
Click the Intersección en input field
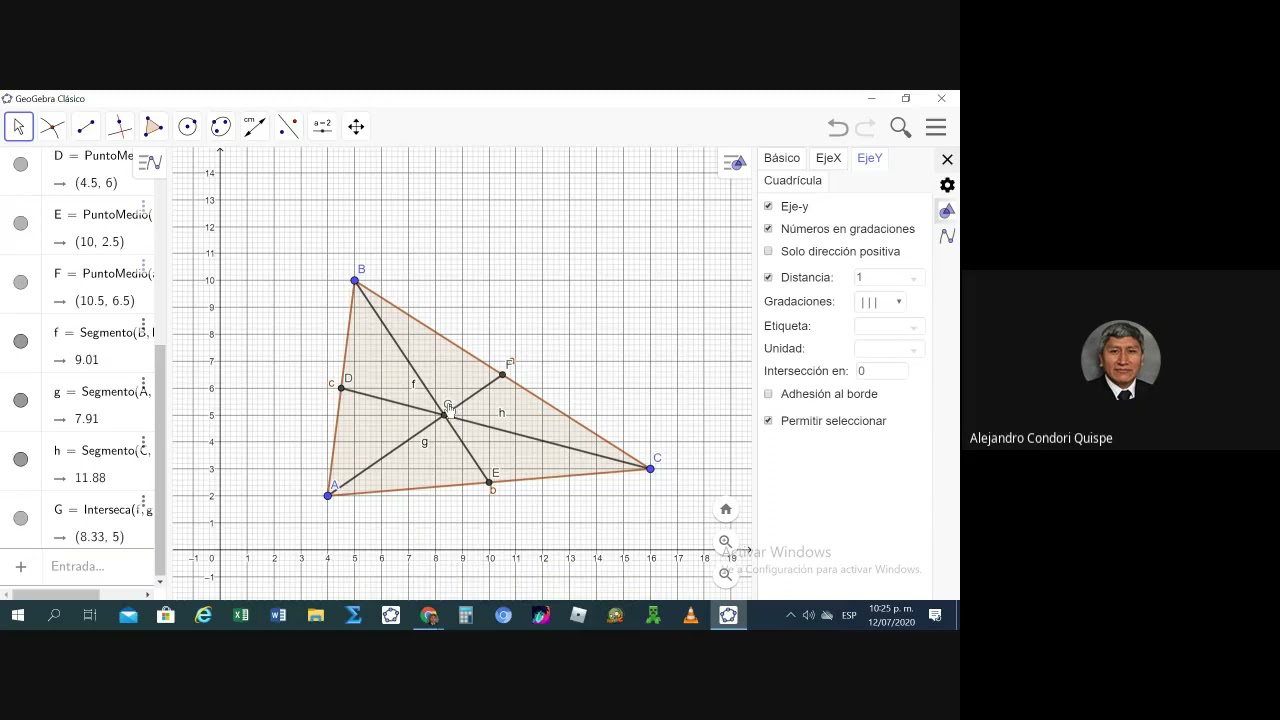[x=881, y=371]
